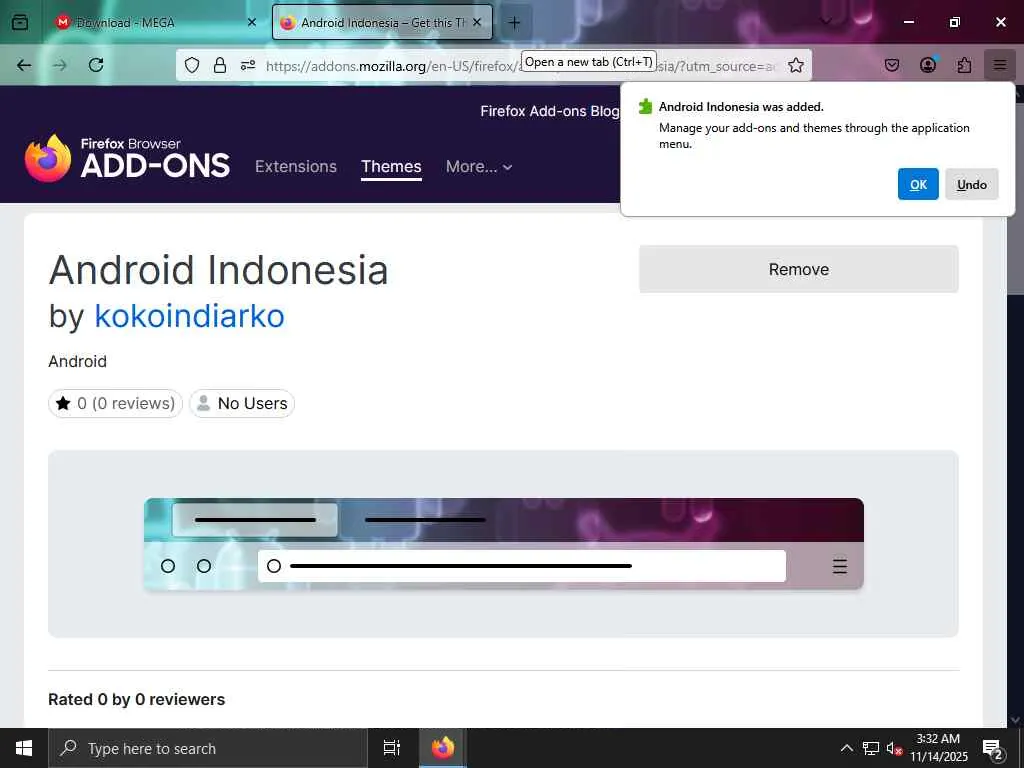The image size is (1024, 768).
Task: Close the Download - MEGA tab
Action: 251,23
